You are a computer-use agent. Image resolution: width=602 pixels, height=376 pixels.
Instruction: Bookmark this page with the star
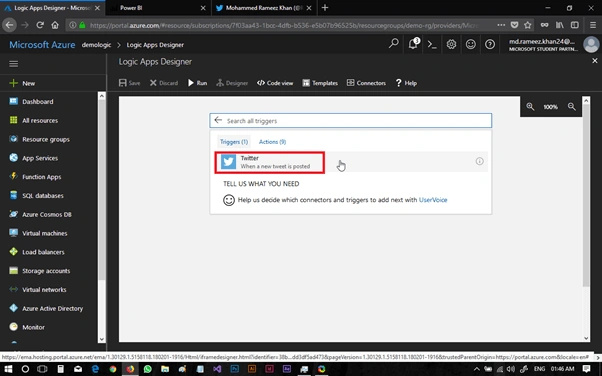click(x=528, y=25)
